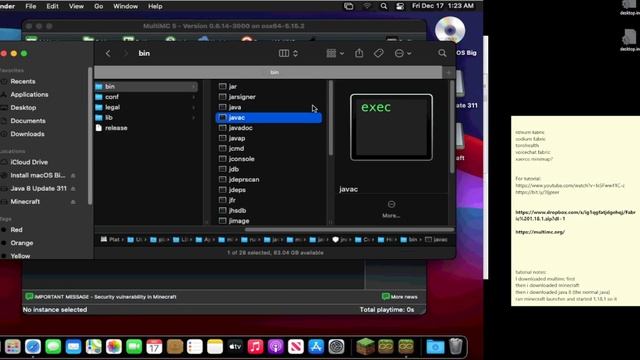The height and width of the screenshot is (360, 640).
Task: Select the Yellow tag in sidebar
Action: pos(20,256)
